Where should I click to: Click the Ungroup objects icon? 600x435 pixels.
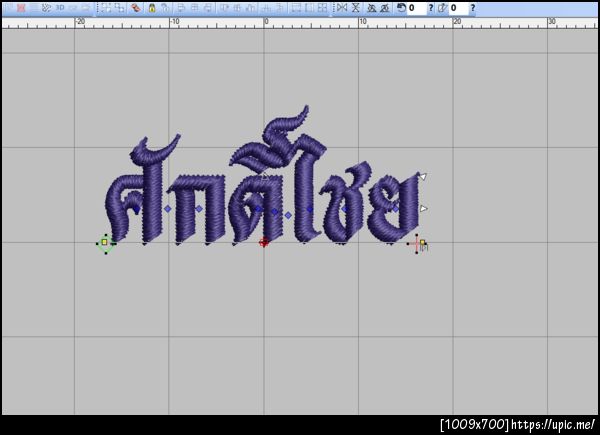pyautogui.click(x=120, y=8)
